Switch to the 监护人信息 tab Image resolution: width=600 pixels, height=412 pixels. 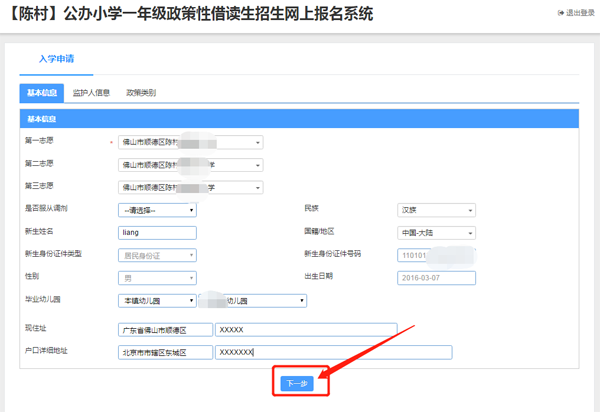(x=91, y=93)
